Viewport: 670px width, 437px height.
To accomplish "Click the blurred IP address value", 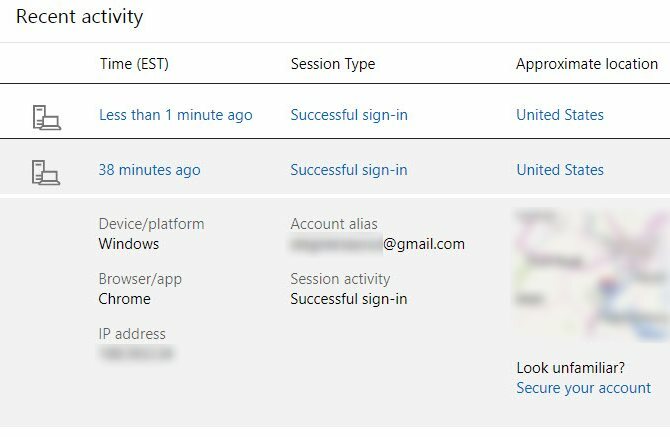I will click(x=136, y=353).
